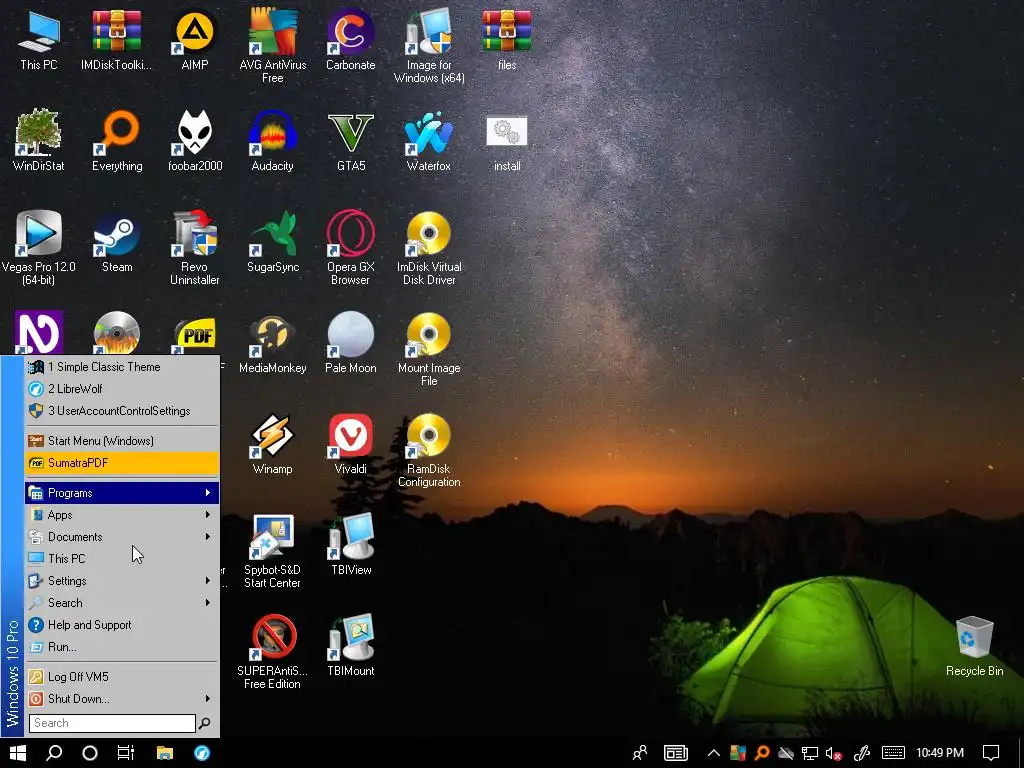Screen dimensions: 1024x768
Task: Expand the Programs submenu
Action: tap(122, 492)
